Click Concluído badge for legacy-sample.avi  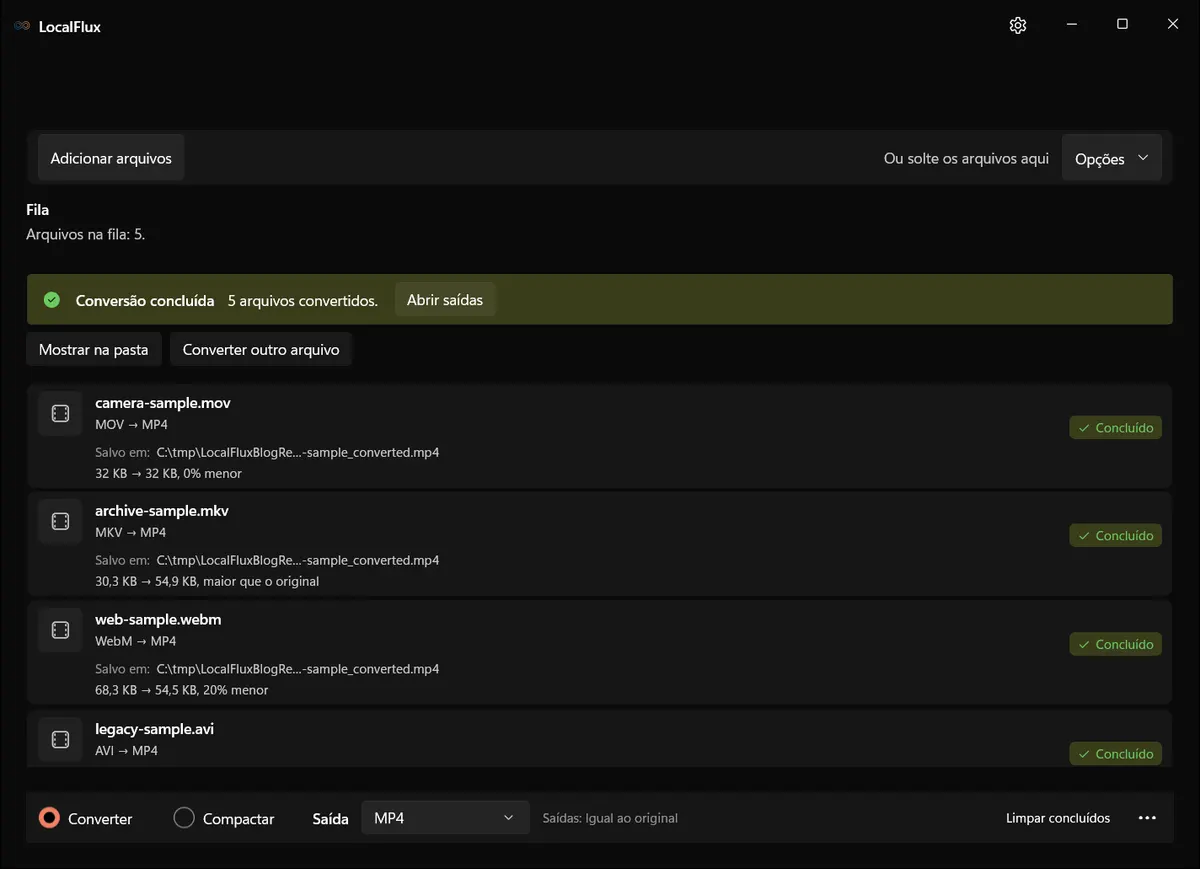(1116, 754)
